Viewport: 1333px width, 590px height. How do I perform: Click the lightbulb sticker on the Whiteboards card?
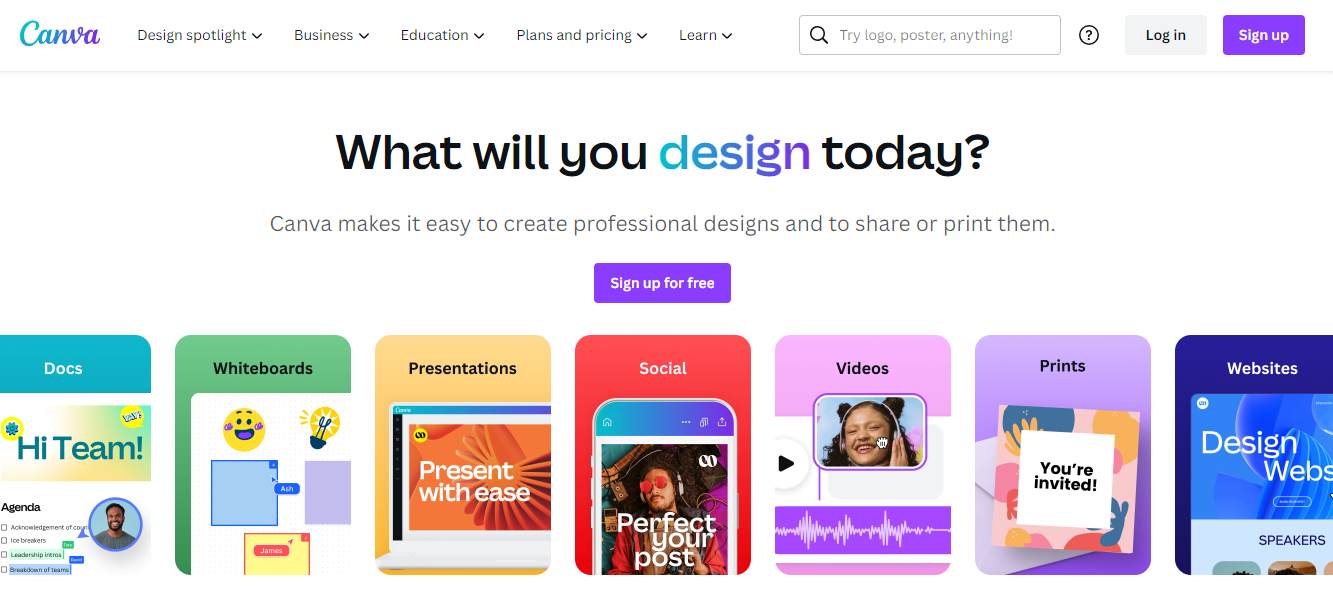pos(320,427)
